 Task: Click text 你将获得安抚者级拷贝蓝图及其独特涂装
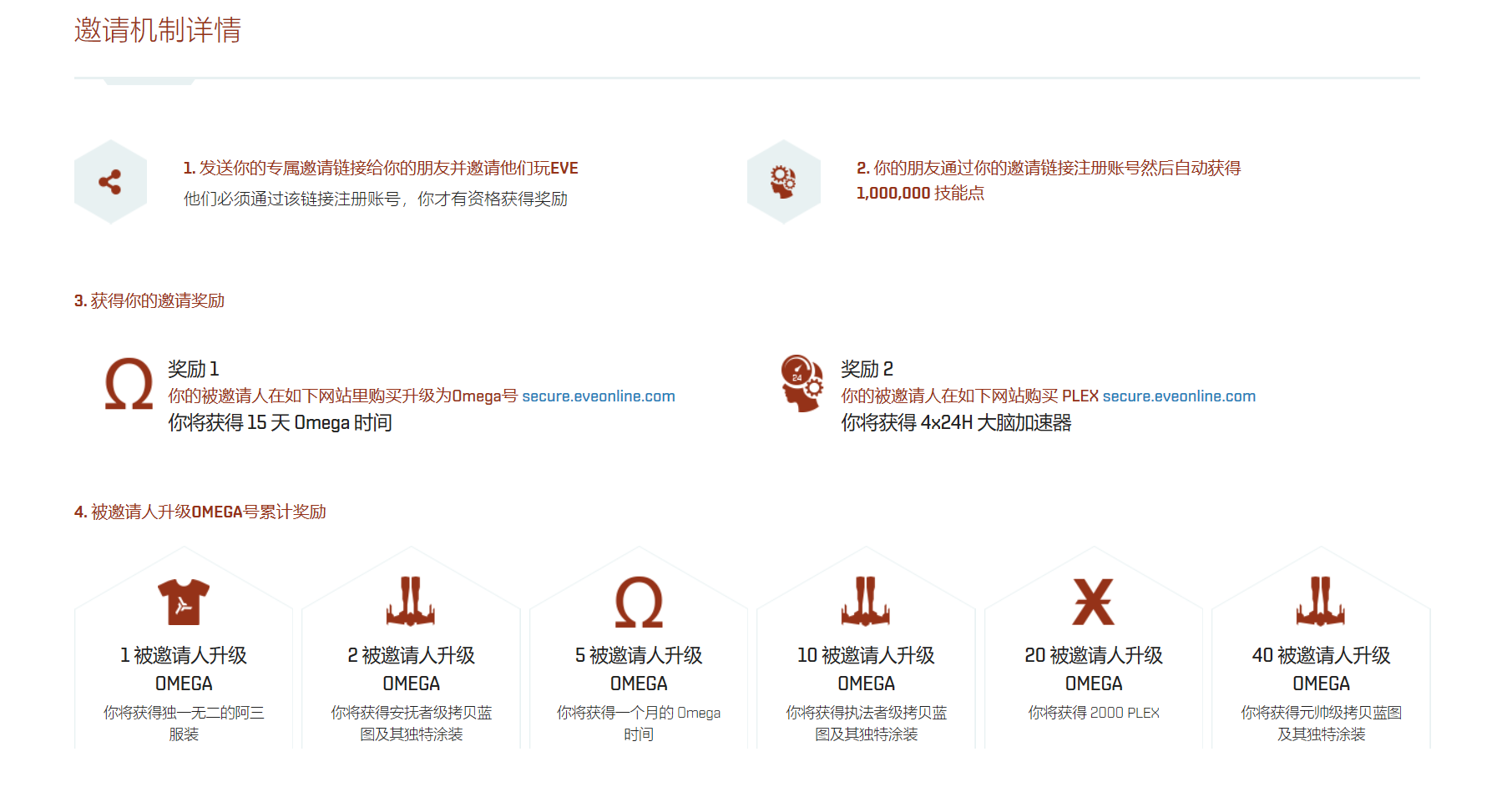point(411,724)
